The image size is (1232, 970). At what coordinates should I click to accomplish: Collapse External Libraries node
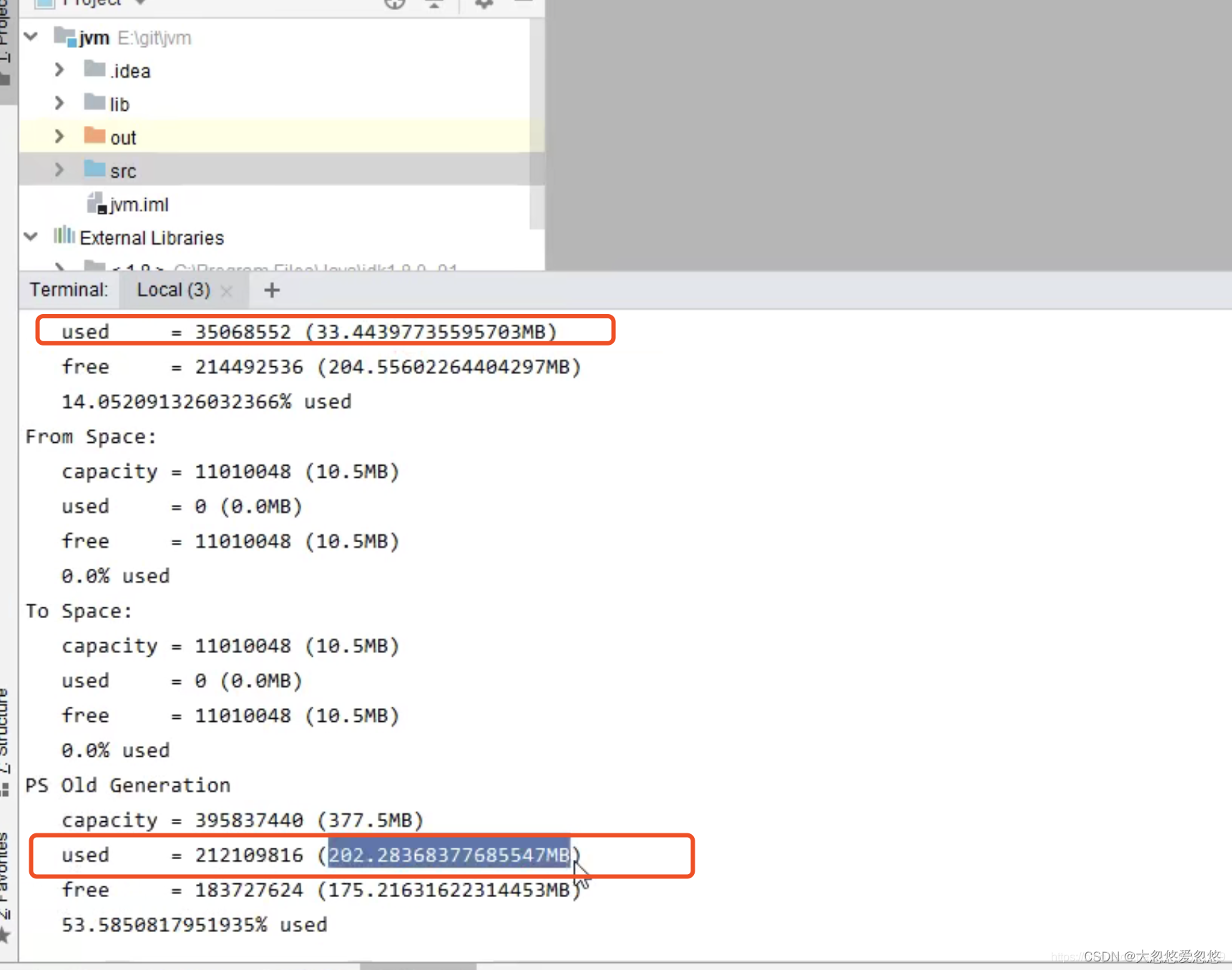coord(31,237)
